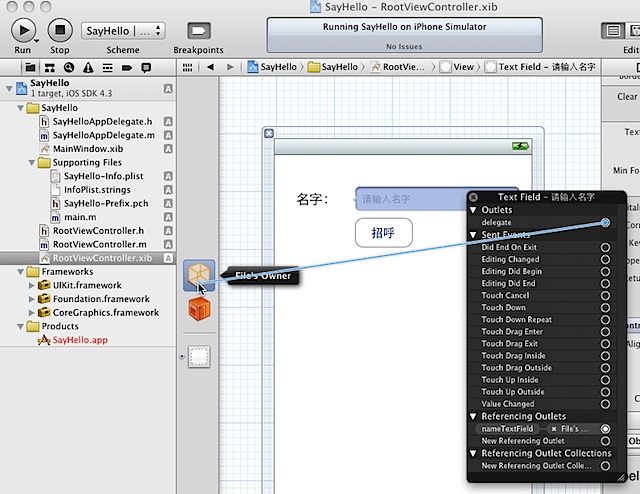Screen dimensions: 640x494
Task: Select the File's Owner cube icon
Action: tap(199, 276)
